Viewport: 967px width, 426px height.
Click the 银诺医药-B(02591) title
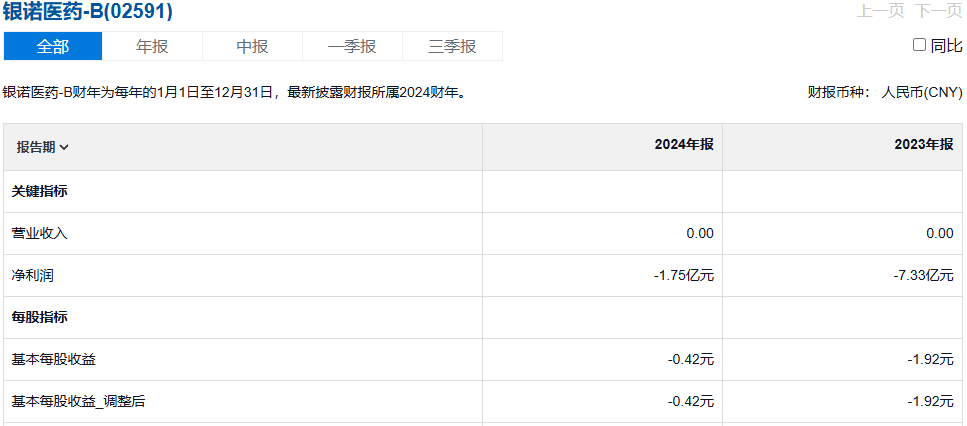pyautogui.click(x=88, y=11)
